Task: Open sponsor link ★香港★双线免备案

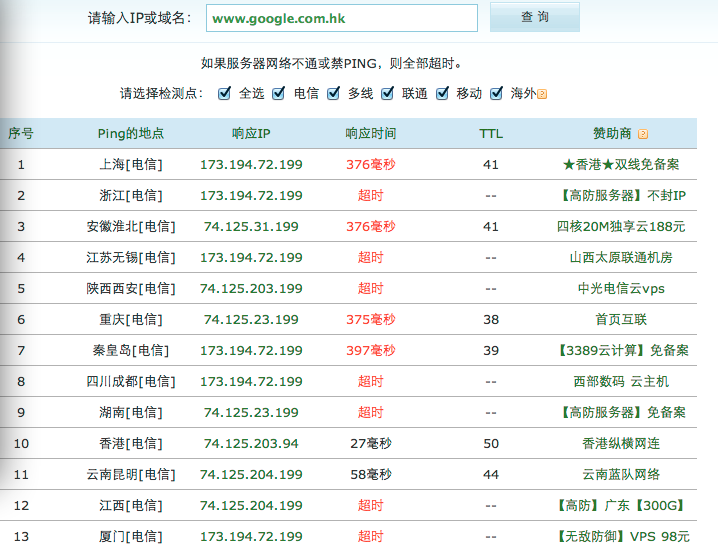Action: point(621,164)
